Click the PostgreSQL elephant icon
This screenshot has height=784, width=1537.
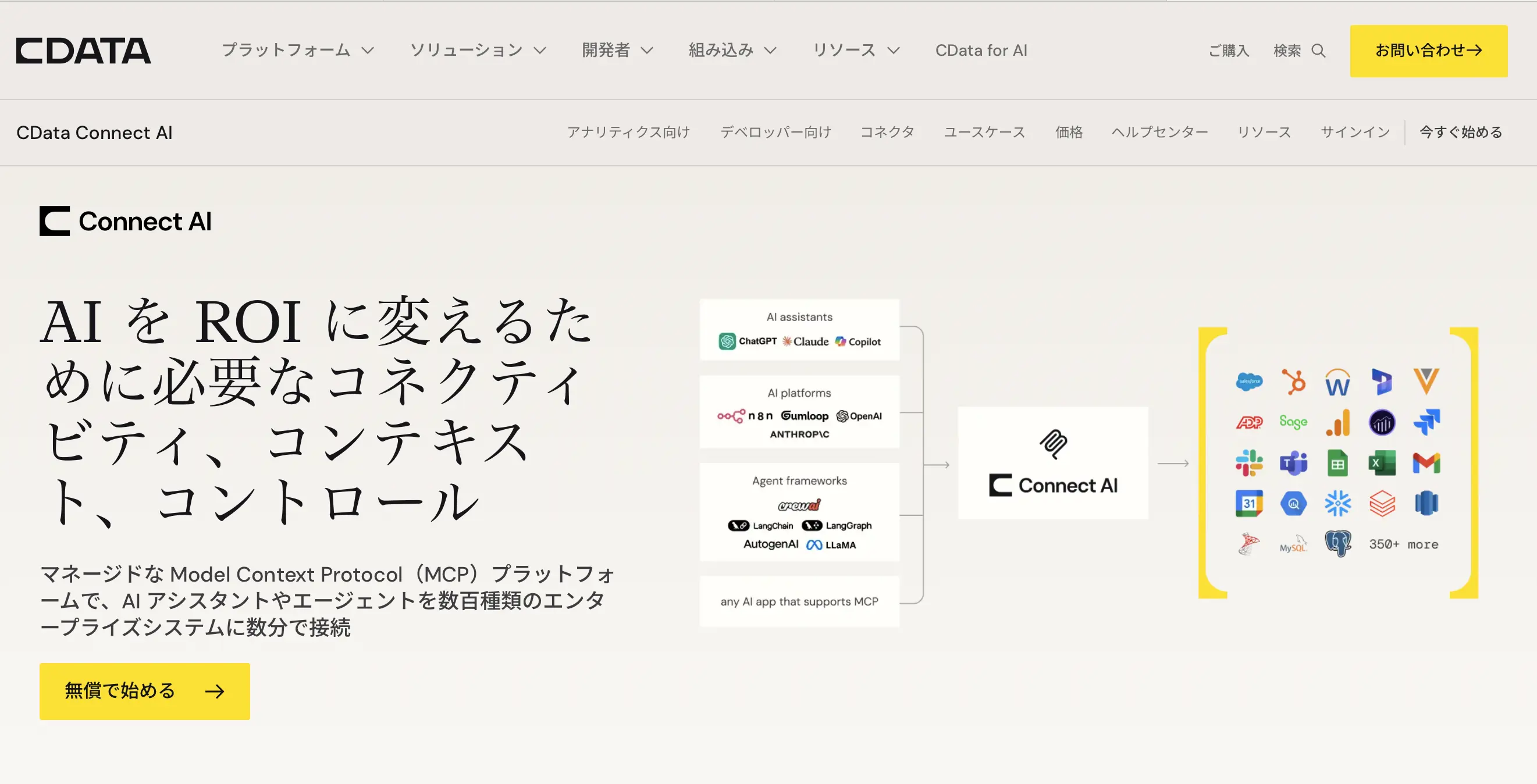1337,544
